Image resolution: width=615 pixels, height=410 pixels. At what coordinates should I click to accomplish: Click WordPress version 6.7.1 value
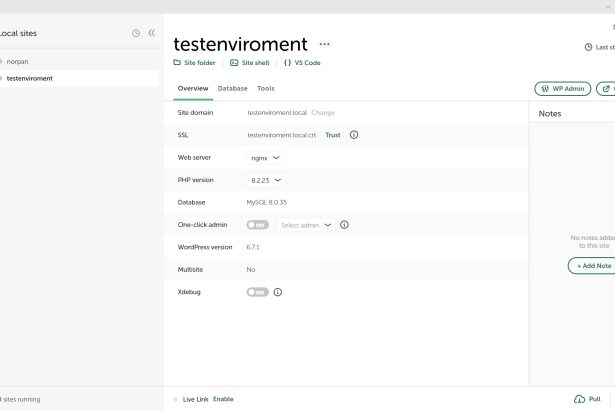click(x=253, y=247)
